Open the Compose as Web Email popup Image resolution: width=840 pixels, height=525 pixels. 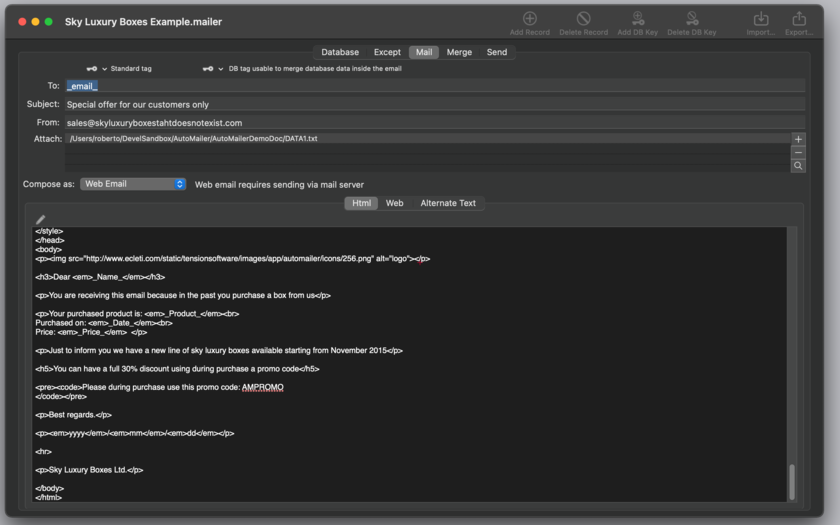(x=133, y=184)
